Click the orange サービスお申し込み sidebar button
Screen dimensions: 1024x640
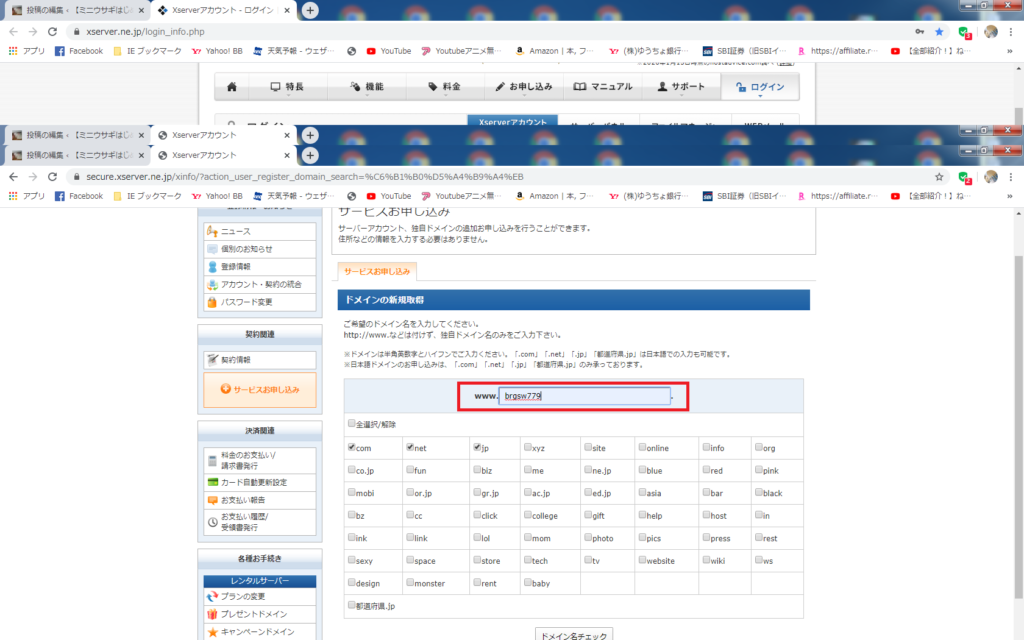pos(259,389)
